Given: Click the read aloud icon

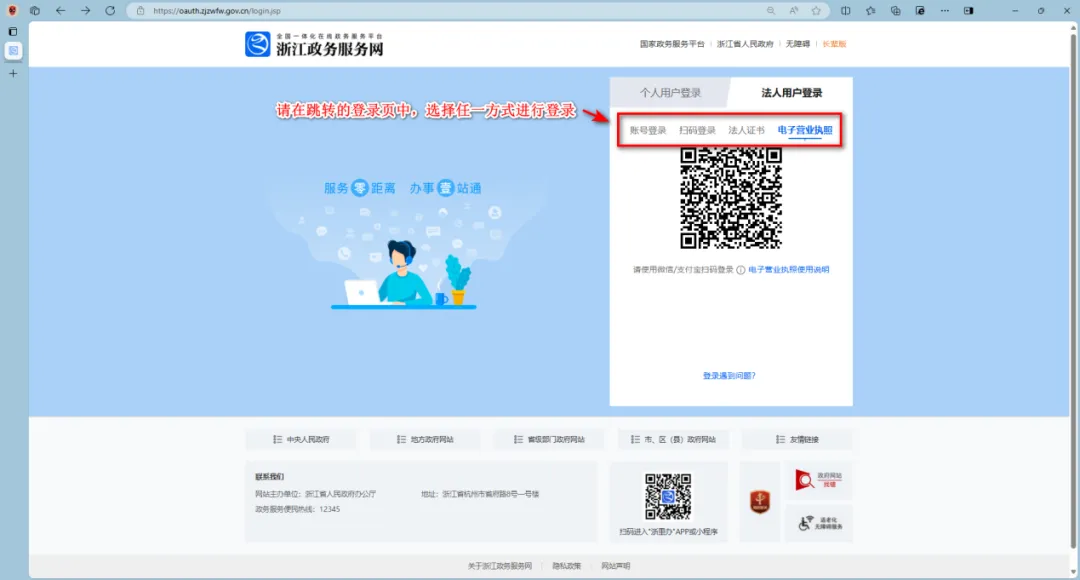Looking at the screenshot, I should click(794, 11).
